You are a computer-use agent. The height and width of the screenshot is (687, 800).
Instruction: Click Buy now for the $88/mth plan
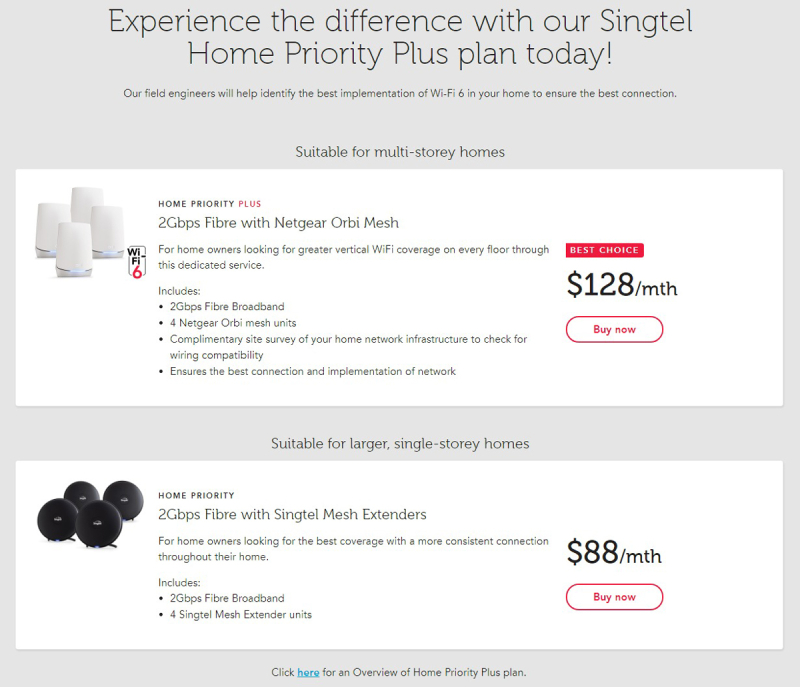tap(614, 597)
